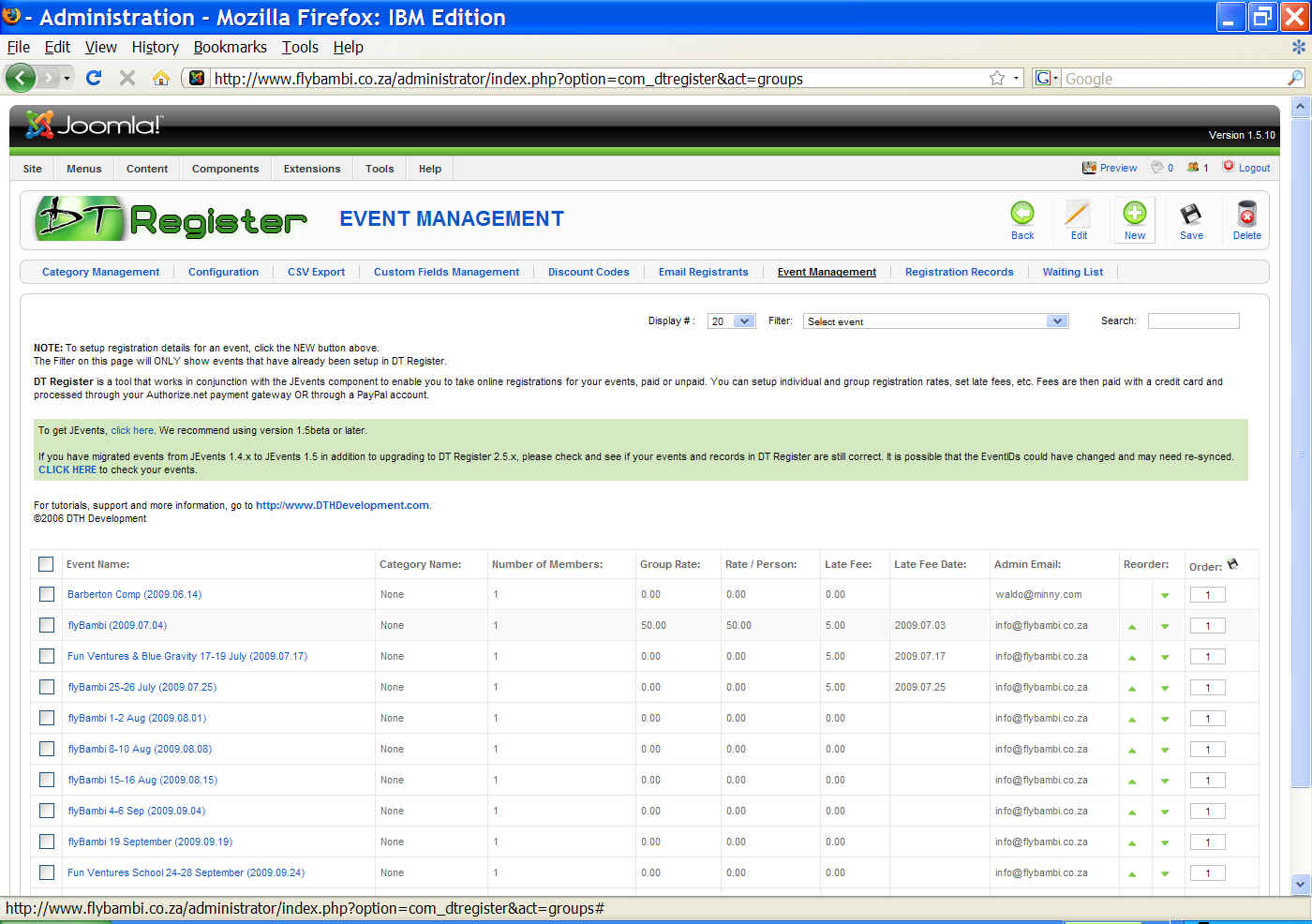Click the Save floppy disk icon
This screenshot has height=924, width=1312.
pos(1190,214)
